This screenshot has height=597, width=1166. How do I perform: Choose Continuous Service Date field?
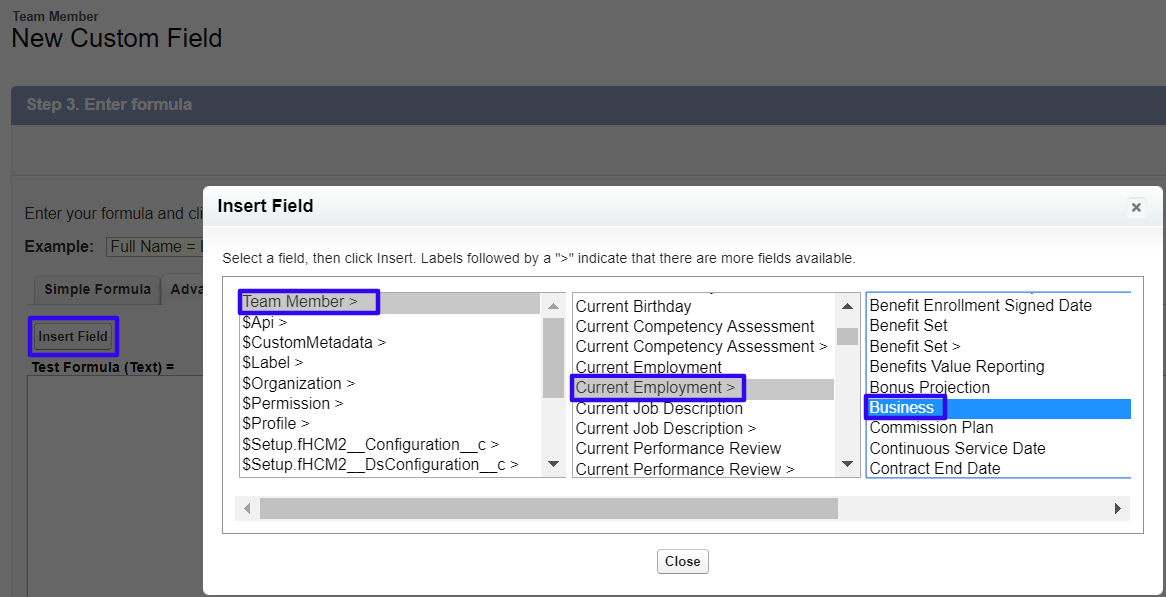coord(957,448)
